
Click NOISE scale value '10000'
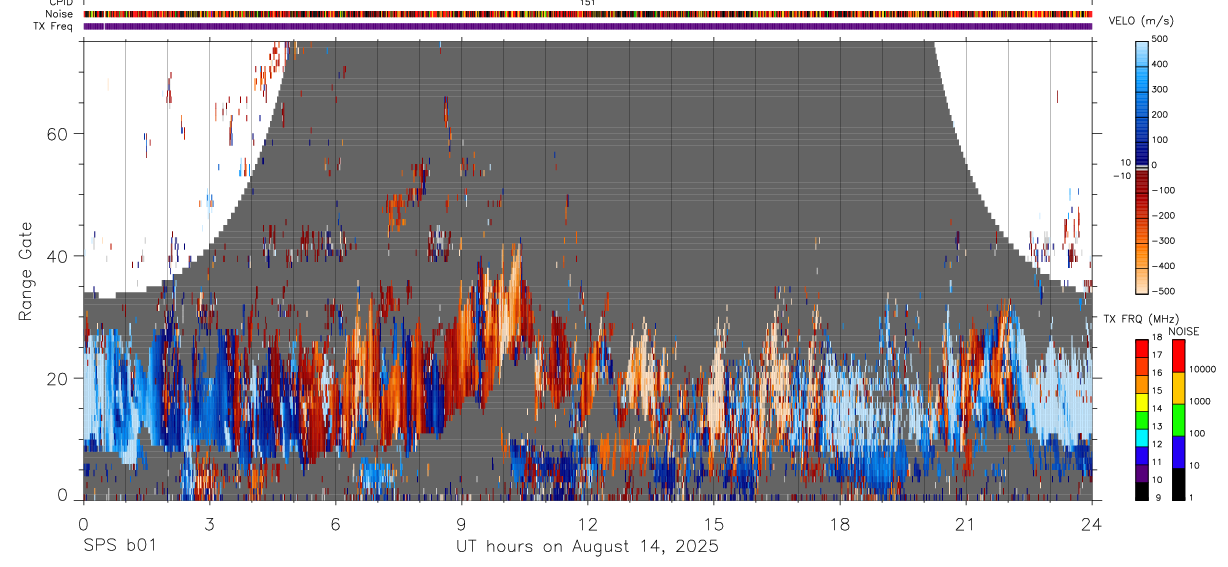click(1202, 369)
